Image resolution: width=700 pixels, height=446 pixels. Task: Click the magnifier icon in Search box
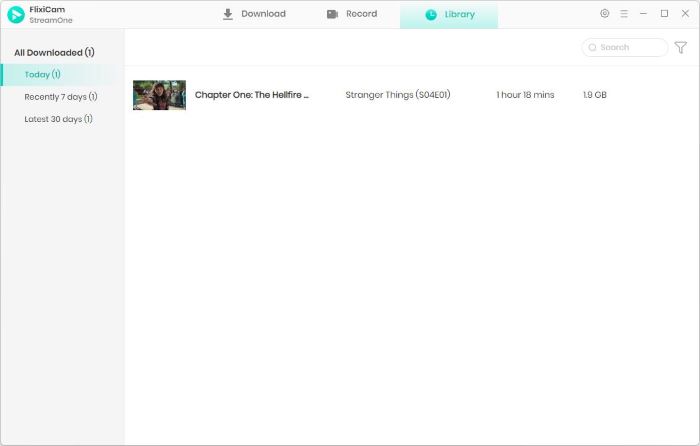[592, 47]
